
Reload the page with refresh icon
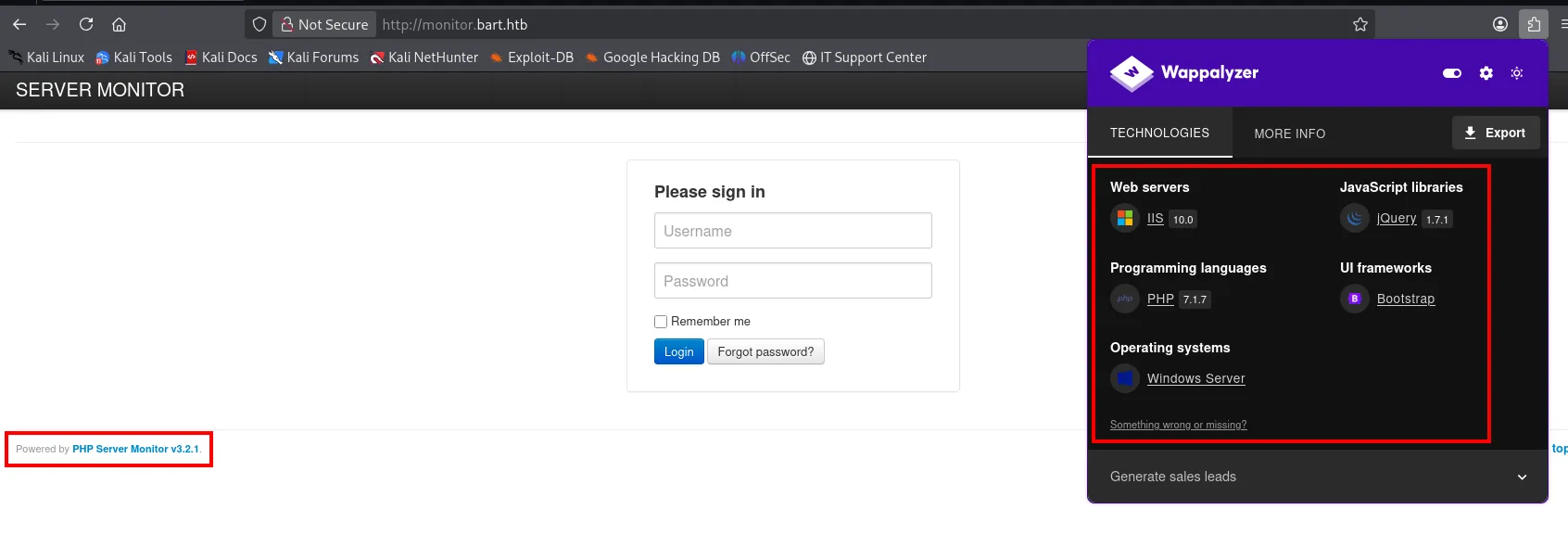(x=86, y=24)
